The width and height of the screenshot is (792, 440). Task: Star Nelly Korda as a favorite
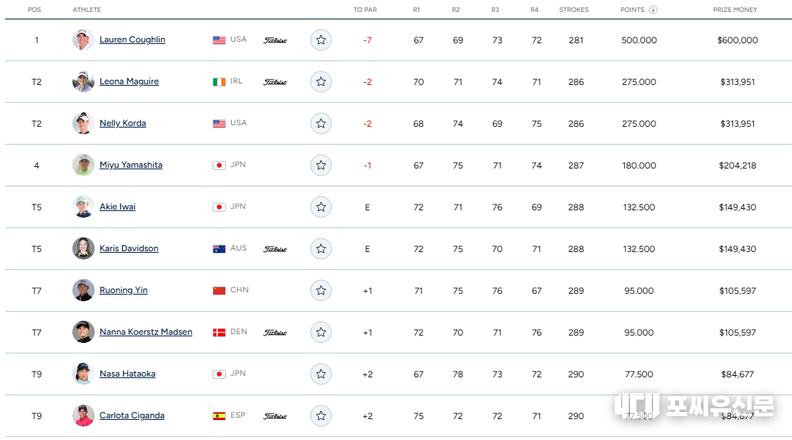point(321,124)
